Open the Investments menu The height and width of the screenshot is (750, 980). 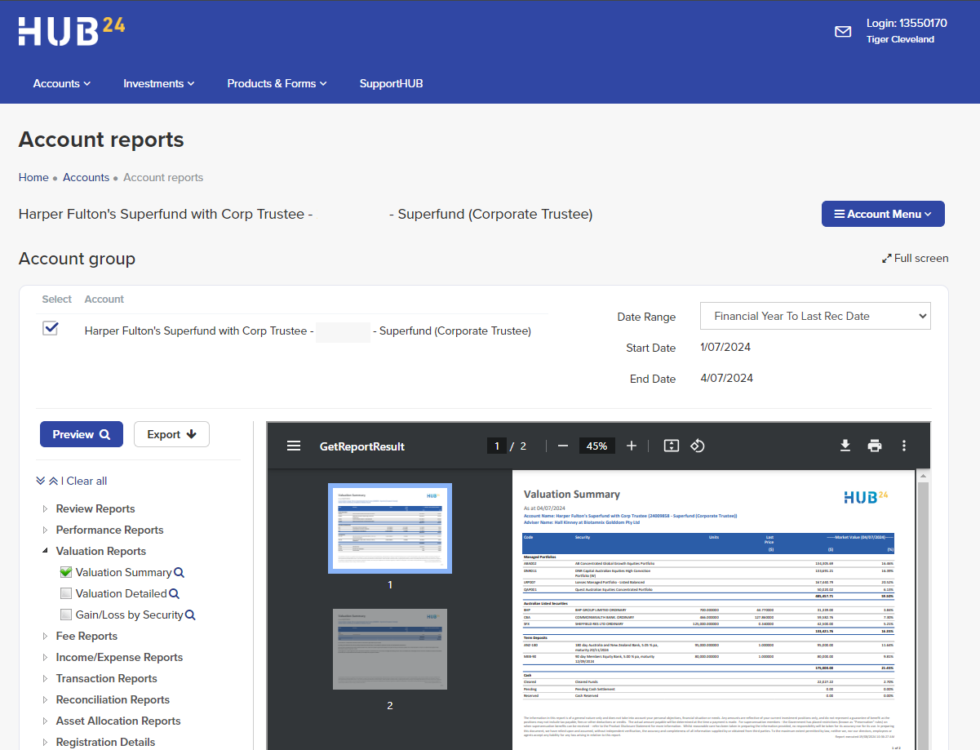pos(159,84)
